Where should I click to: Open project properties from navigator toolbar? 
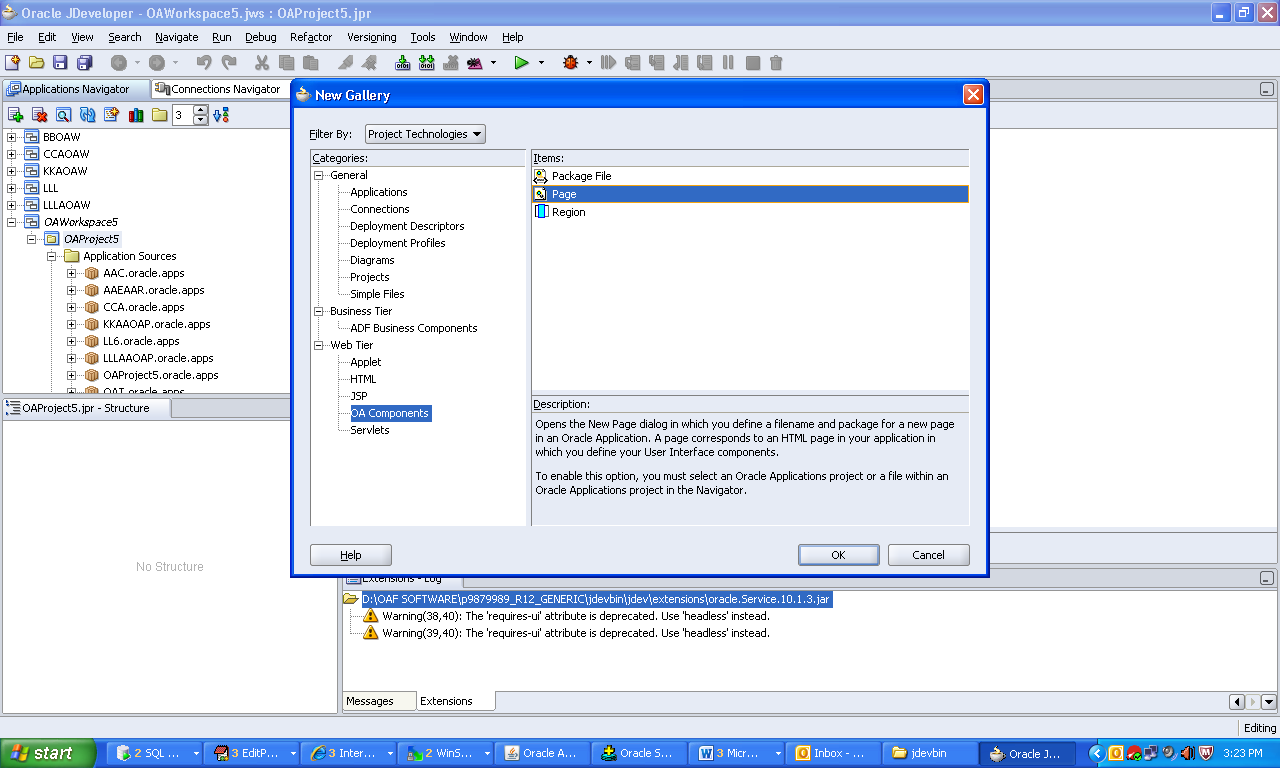coord(109,114)
